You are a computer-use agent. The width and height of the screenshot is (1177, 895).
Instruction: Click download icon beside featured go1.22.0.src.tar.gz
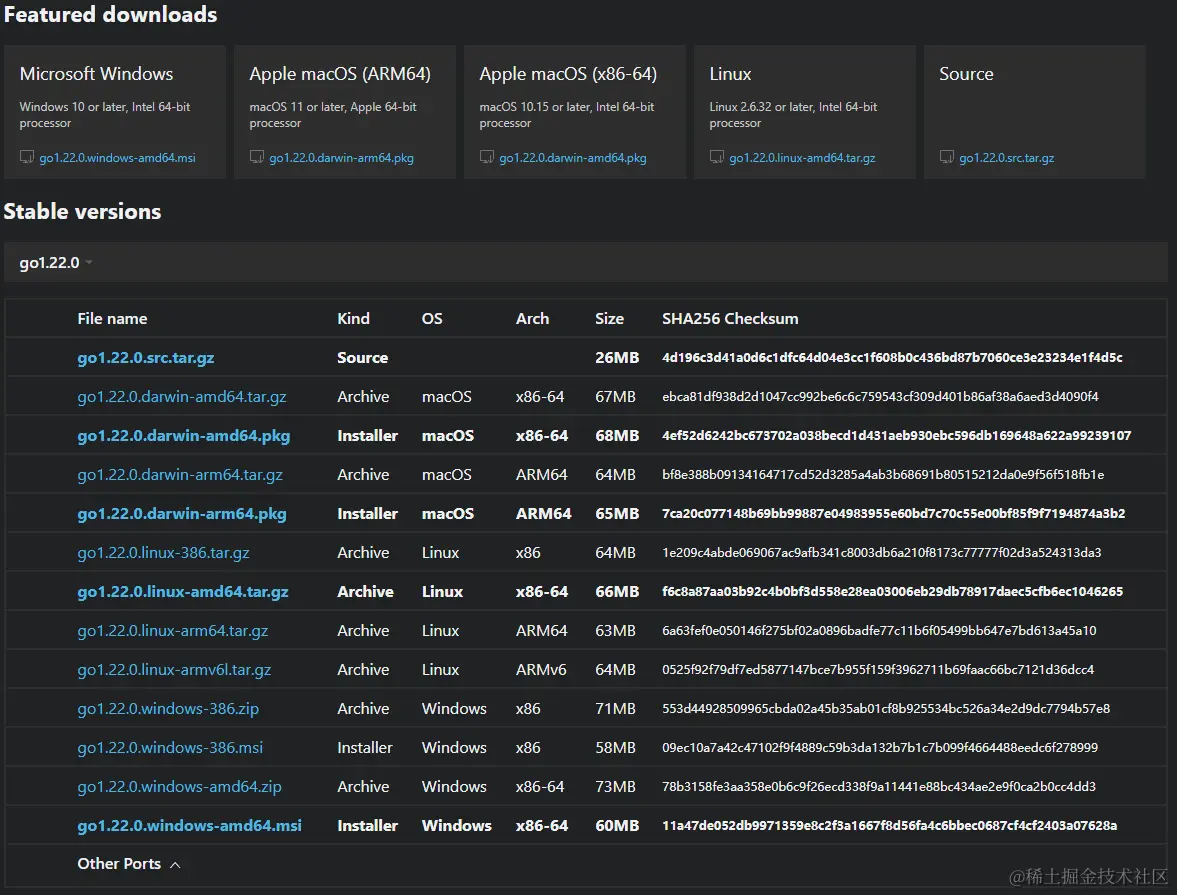pos(947,157)
